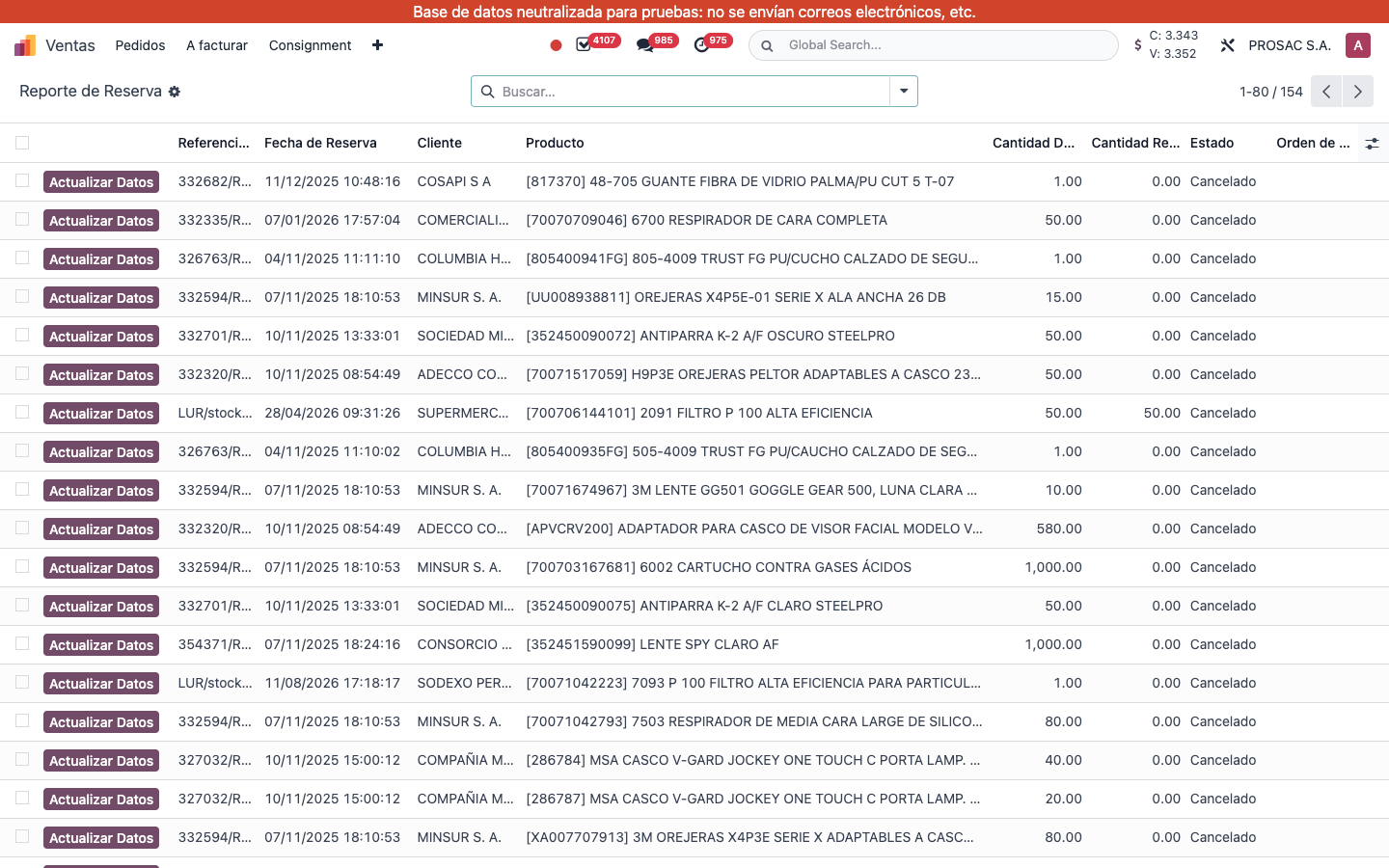Open the debug tools wrench icon
Viewport: 1389px width, 868px height.
[1227, 45]
